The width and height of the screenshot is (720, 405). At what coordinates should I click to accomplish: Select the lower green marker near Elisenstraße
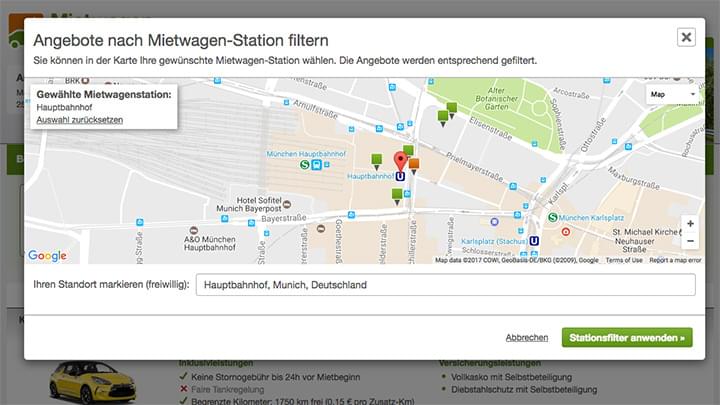443,118
